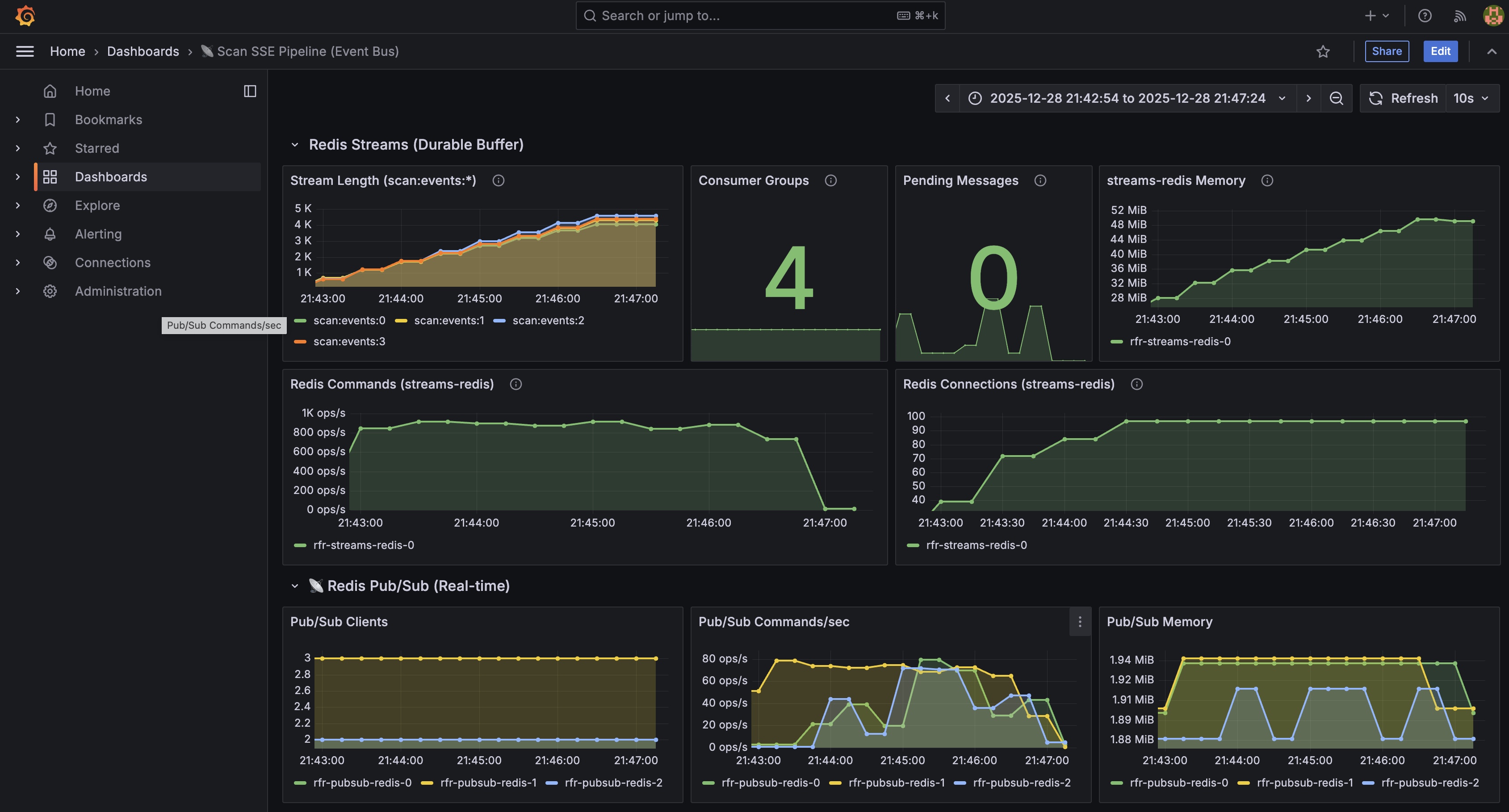Image resolution: width=1509 pixels, height=812 pixels.
Task: Expand the Alerting sidebar section
Action: tap(17, 234)
